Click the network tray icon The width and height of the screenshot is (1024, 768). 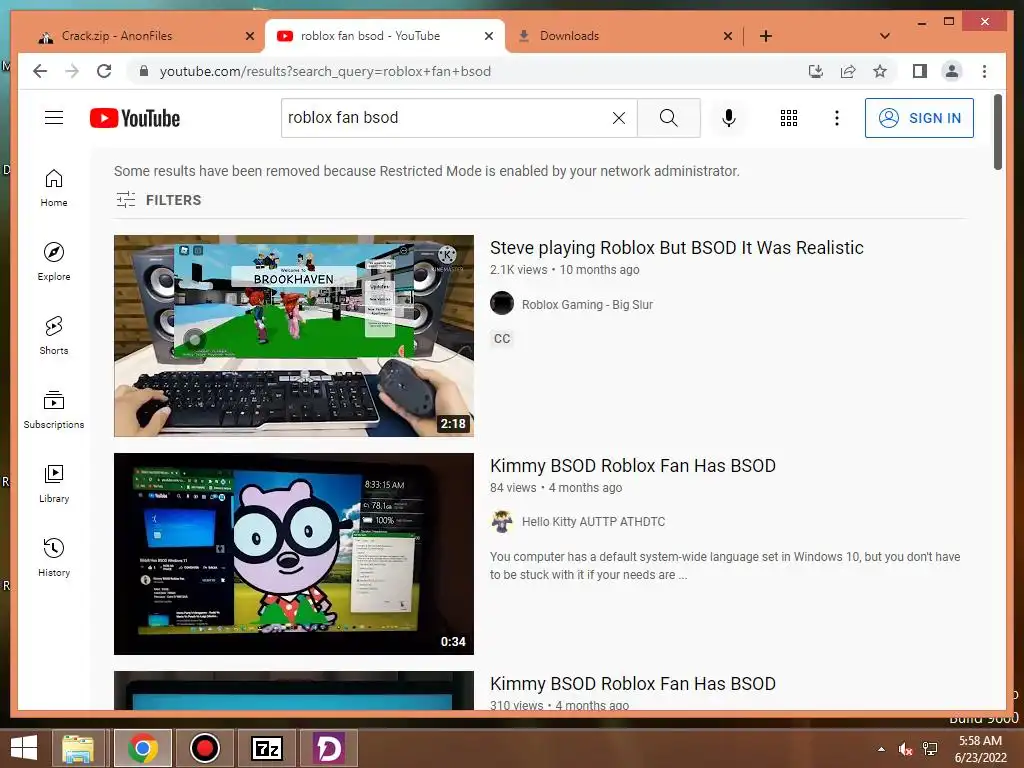930,749
